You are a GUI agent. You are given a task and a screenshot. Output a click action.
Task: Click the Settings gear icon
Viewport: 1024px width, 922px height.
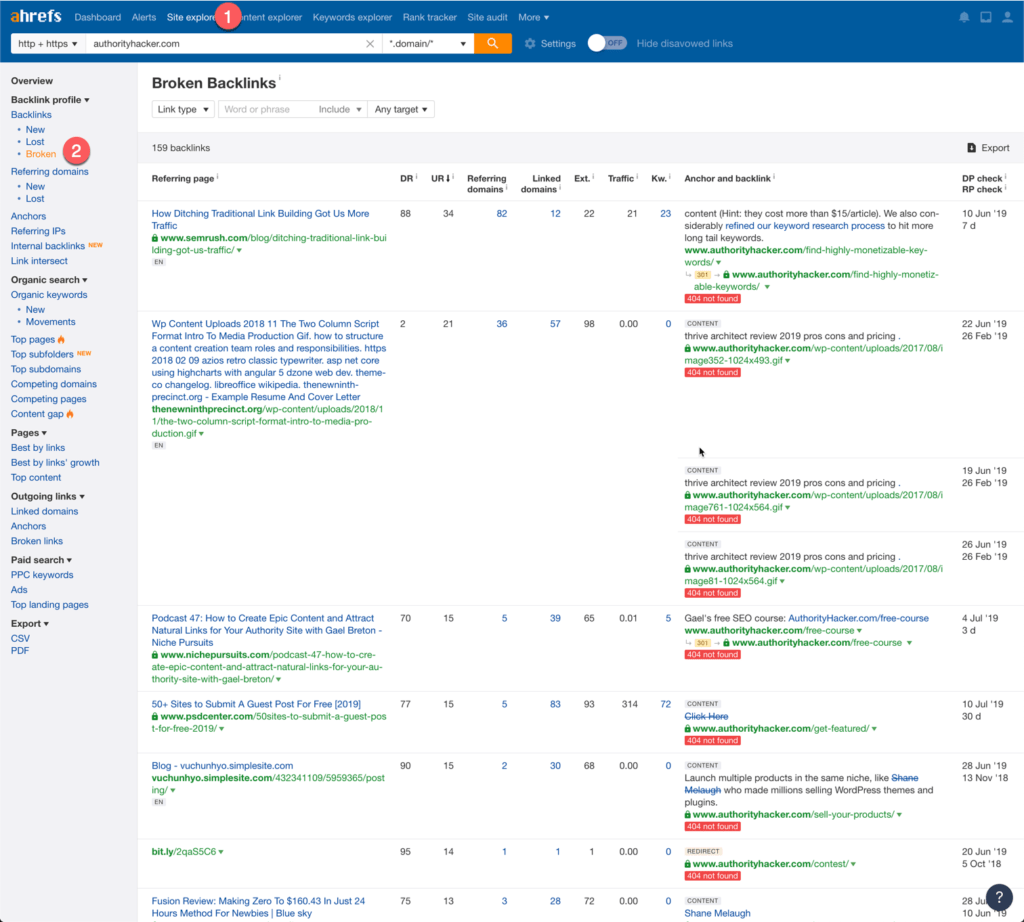click(530, 44)
